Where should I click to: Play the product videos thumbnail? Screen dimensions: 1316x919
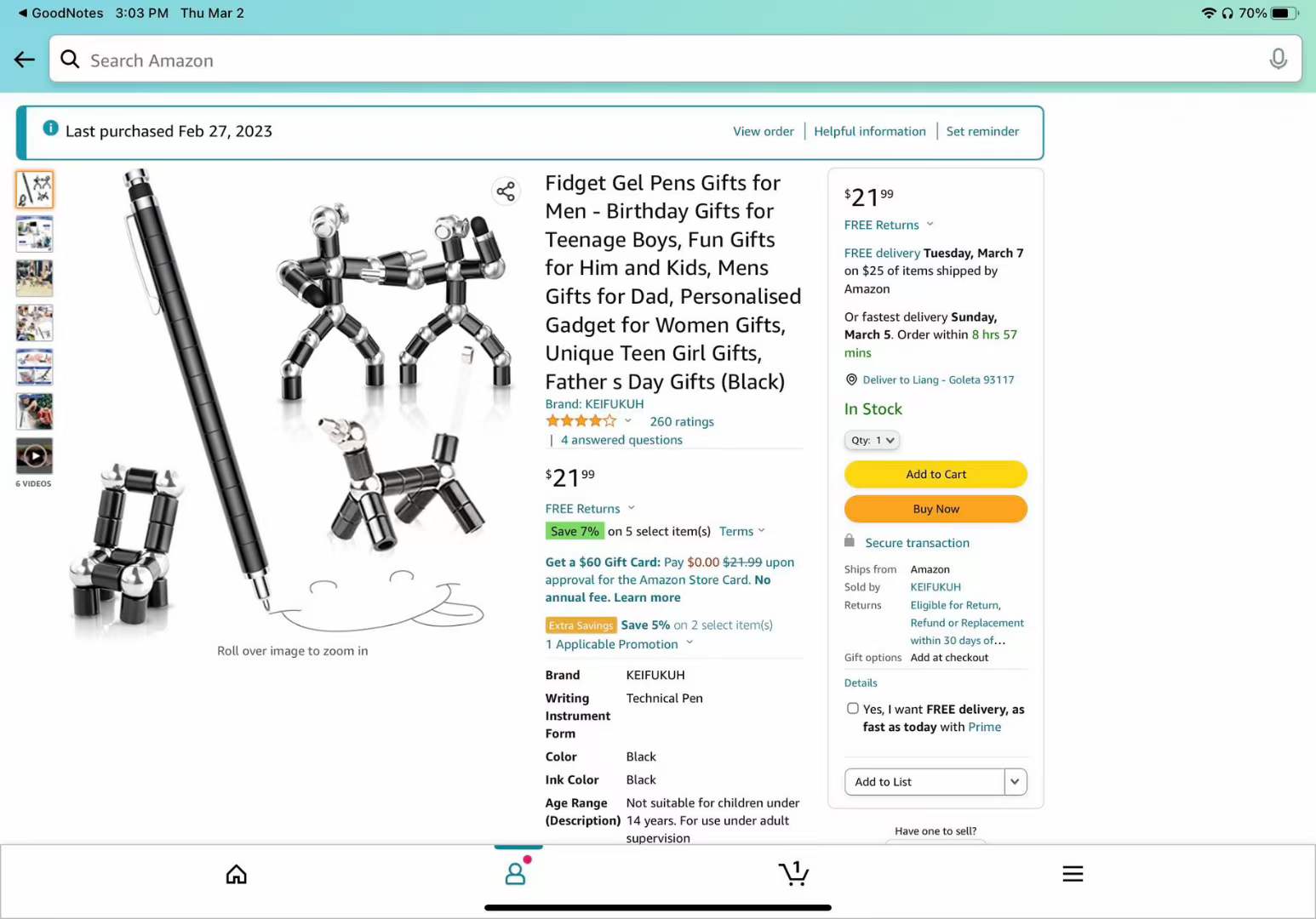(x=34, y=456)
